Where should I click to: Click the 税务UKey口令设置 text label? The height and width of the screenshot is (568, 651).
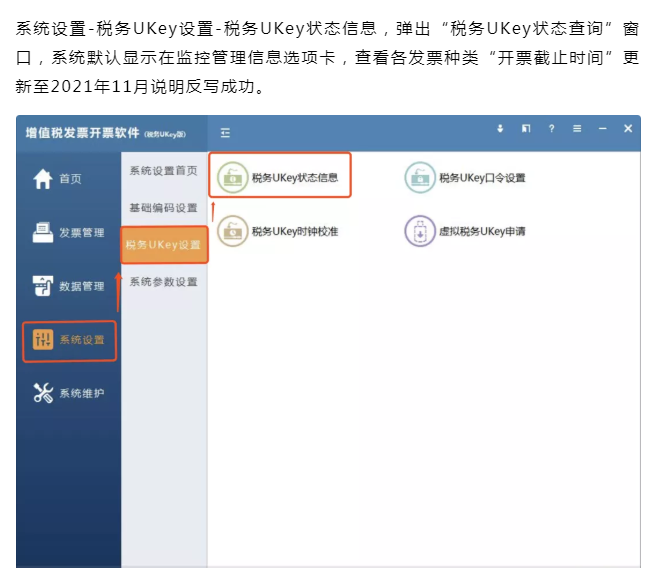coord(482,178)
